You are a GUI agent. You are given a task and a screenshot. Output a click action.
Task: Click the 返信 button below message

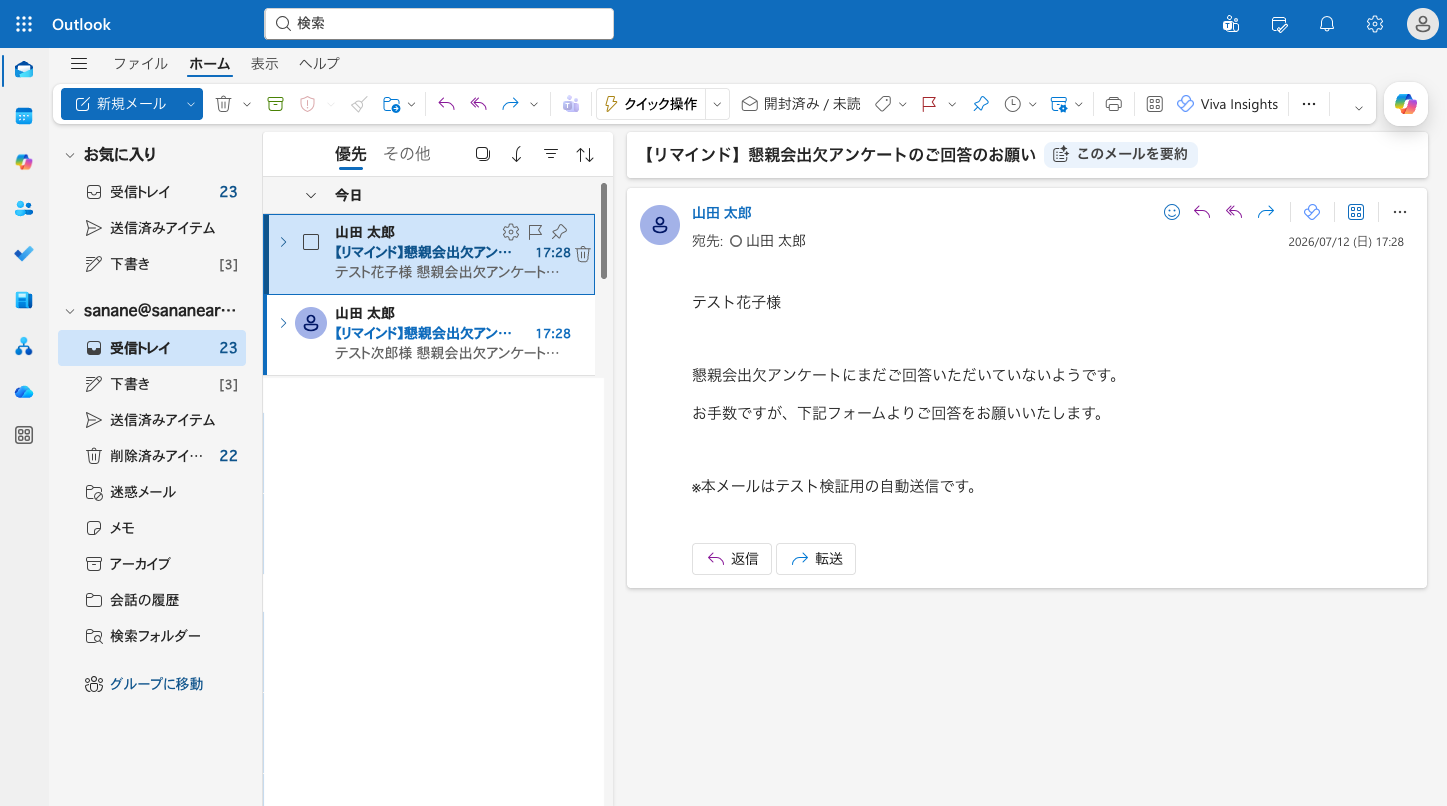point(732,559)
